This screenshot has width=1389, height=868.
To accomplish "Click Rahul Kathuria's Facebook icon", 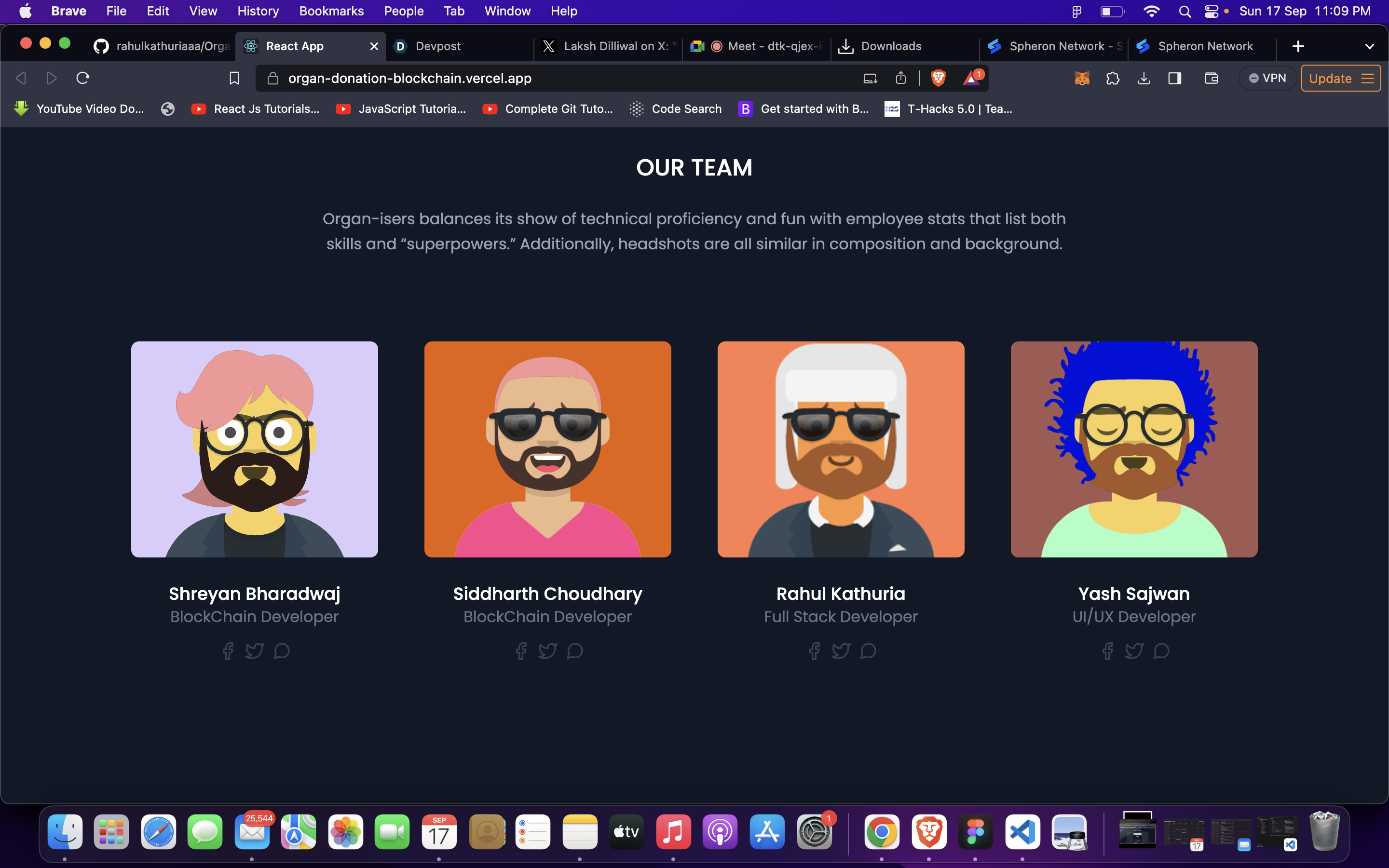I will pos(814,651).
